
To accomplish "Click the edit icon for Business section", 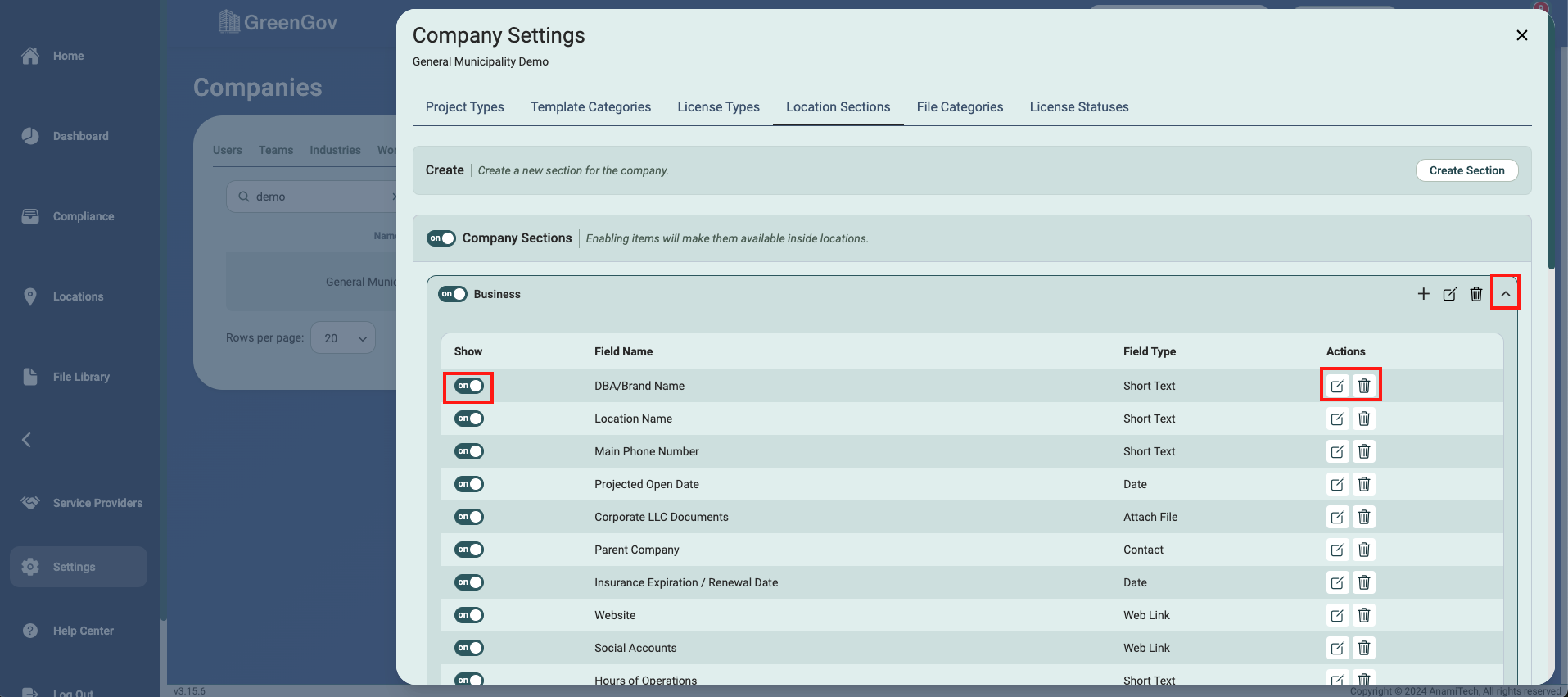I will coord(1449,294).
